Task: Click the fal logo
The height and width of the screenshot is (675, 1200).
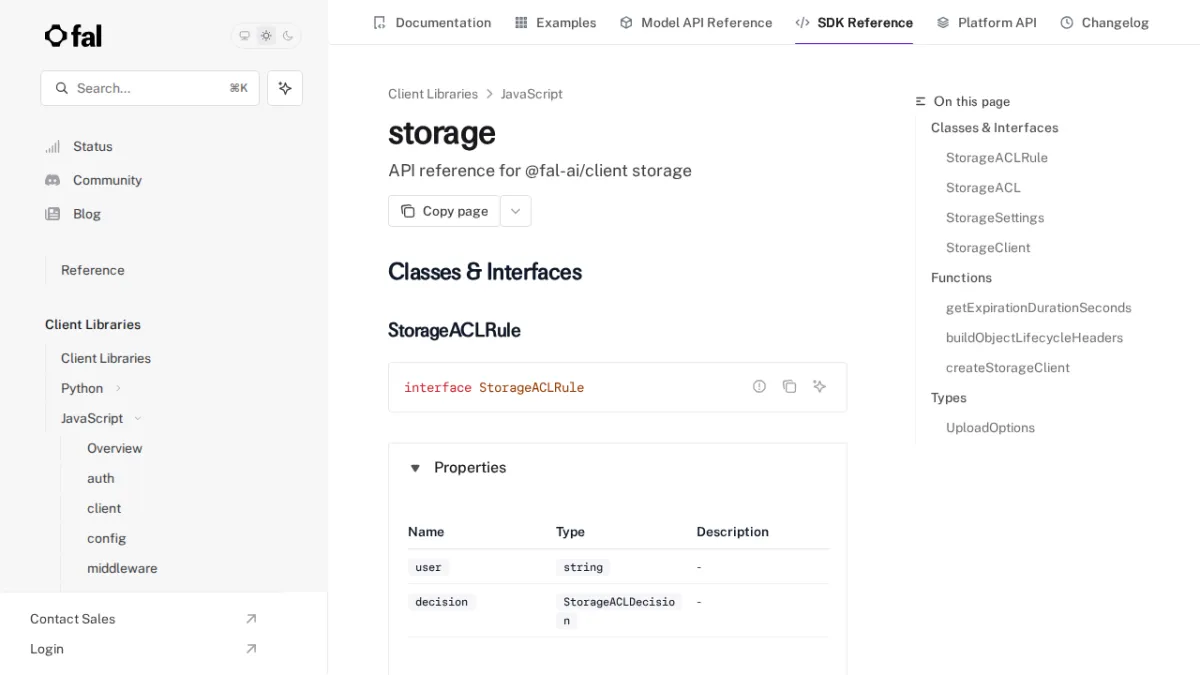Action: tap(73, 36)
